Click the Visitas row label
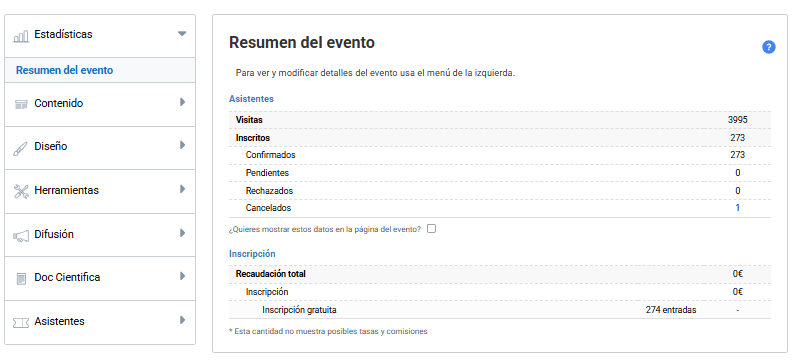The height and width of the screenshot is (364, 804). (249, 120)
